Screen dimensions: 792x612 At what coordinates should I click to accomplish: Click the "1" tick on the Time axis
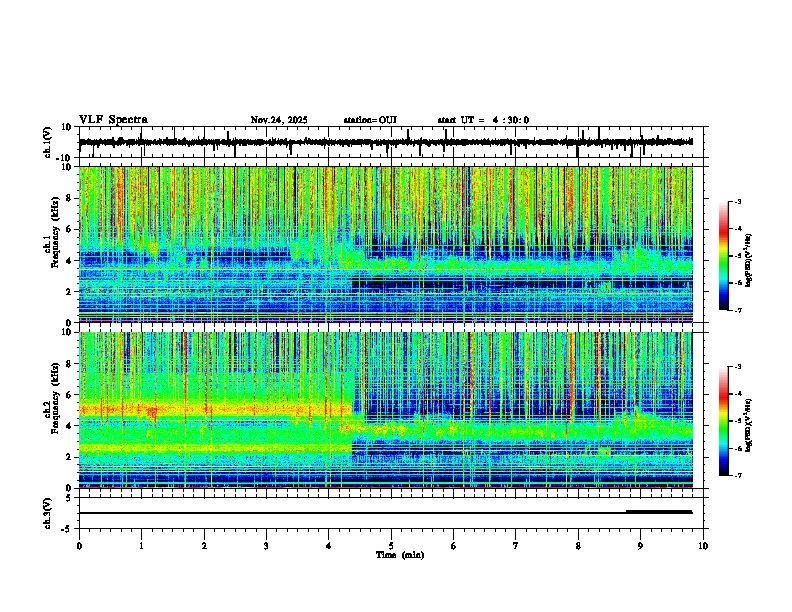(141, 546)
